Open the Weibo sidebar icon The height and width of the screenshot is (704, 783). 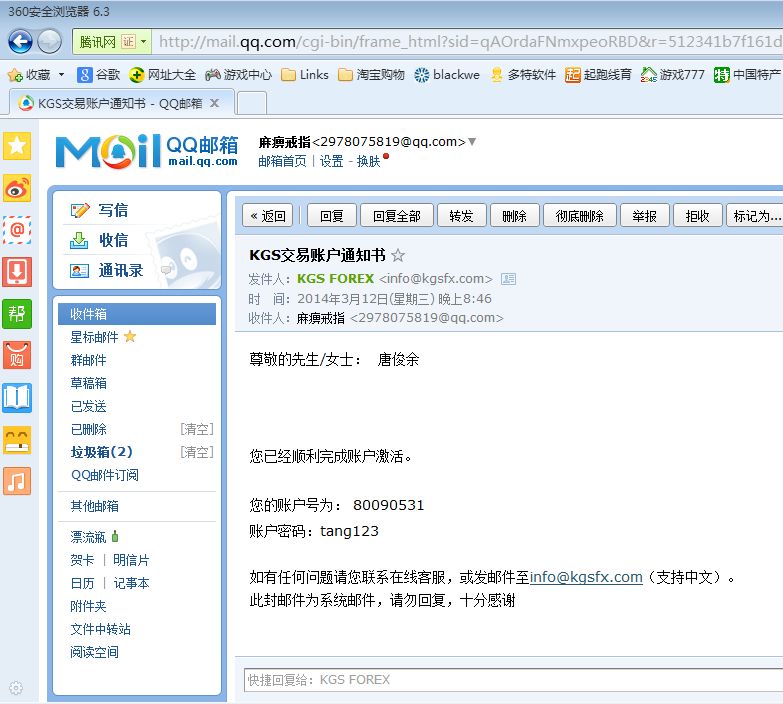pyautogui.click(x=17, y=188)
